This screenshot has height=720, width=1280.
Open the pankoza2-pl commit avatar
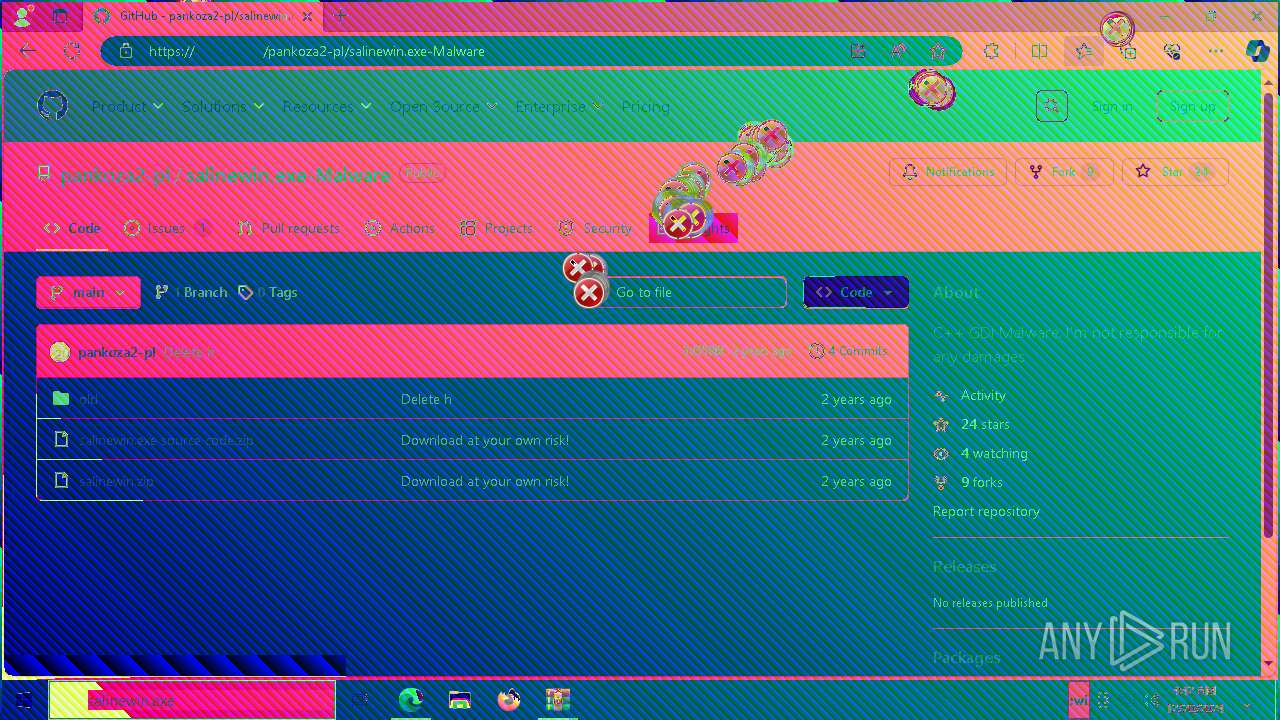61,352
